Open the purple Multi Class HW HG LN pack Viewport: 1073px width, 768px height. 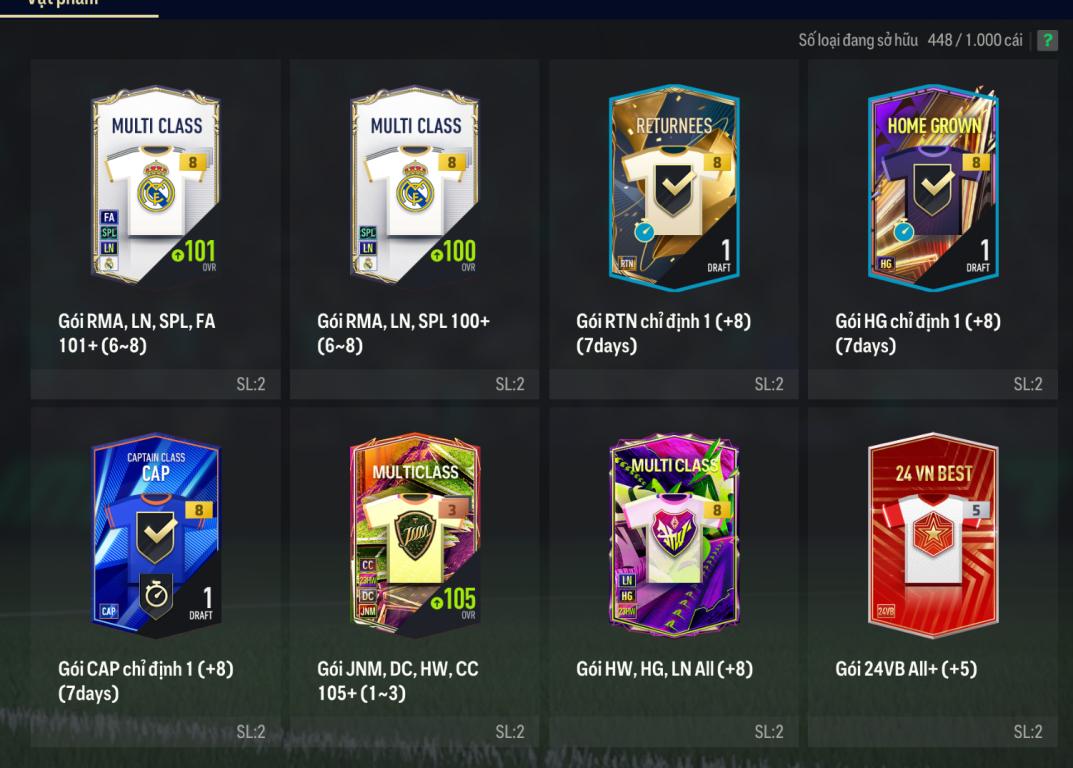coord(674,533)
